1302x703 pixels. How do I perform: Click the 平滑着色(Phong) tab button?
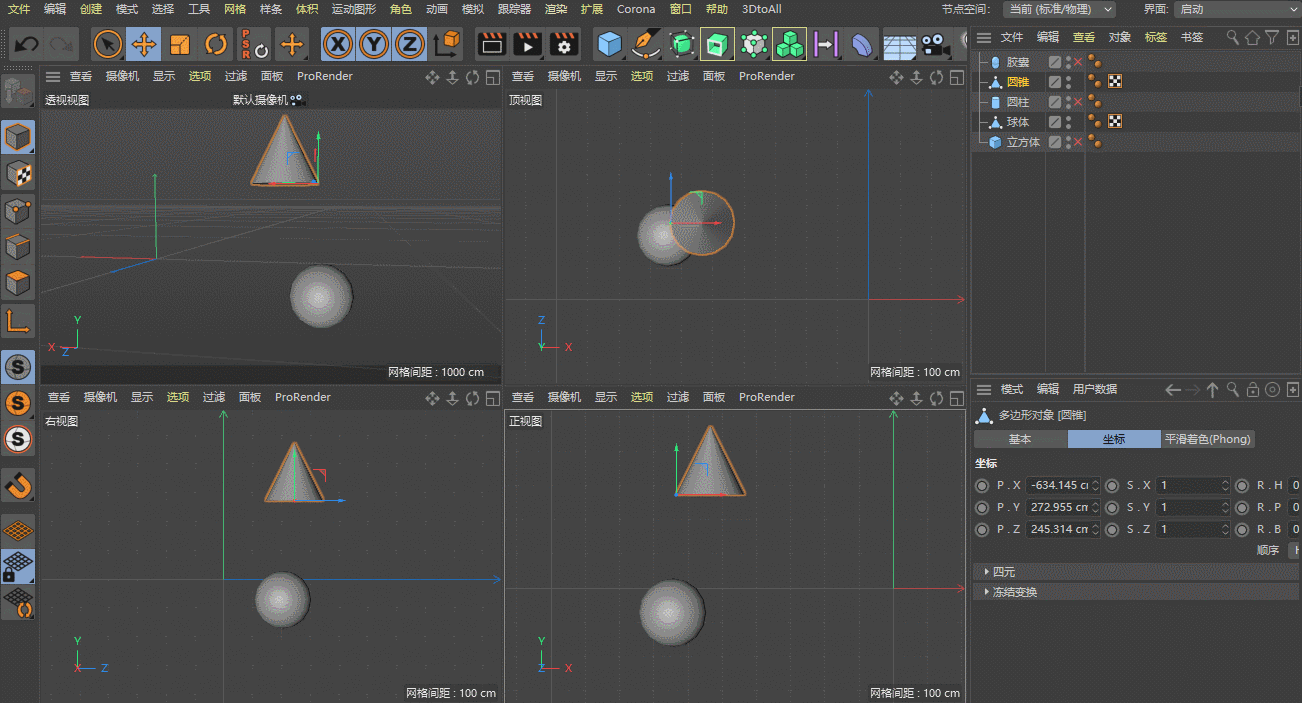pyautogui.click(x=1207, y=439)
